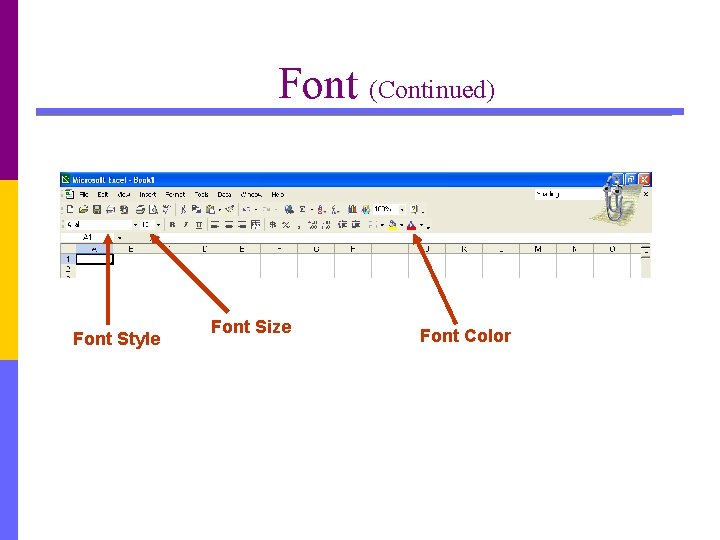
Task: Click the Office Assistant paperclip
Action: [x=613, y=198]
